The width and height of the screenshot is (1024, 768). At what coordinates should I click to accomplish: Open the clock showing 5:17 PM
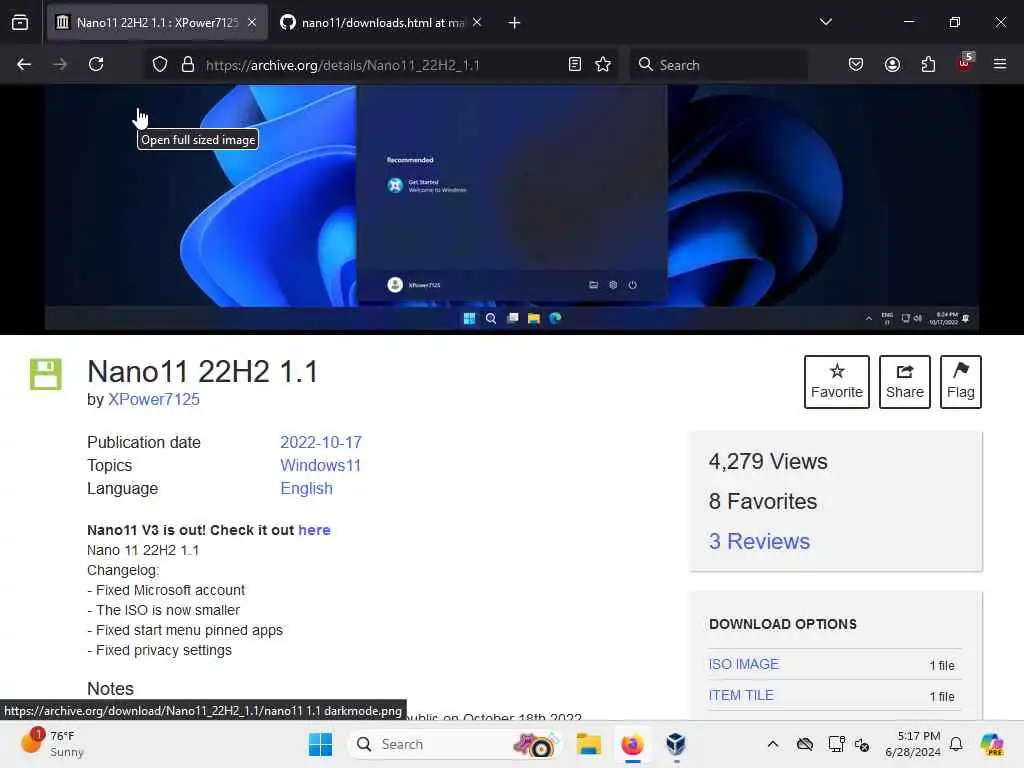[x=912, y=744]
